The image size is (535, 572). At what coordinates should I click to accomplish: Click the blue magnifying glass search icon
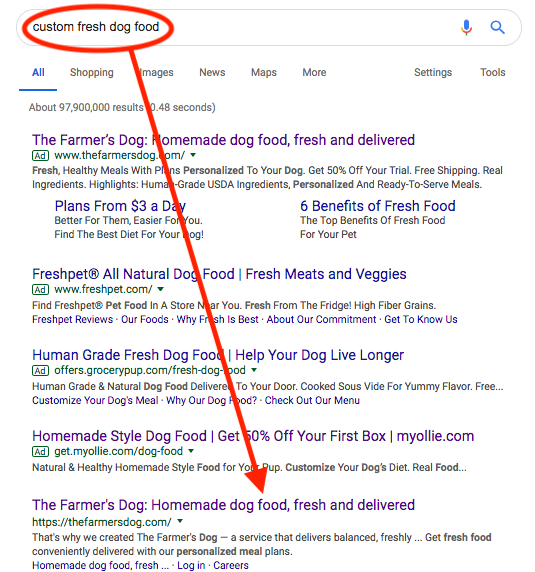tap(497, 27)
